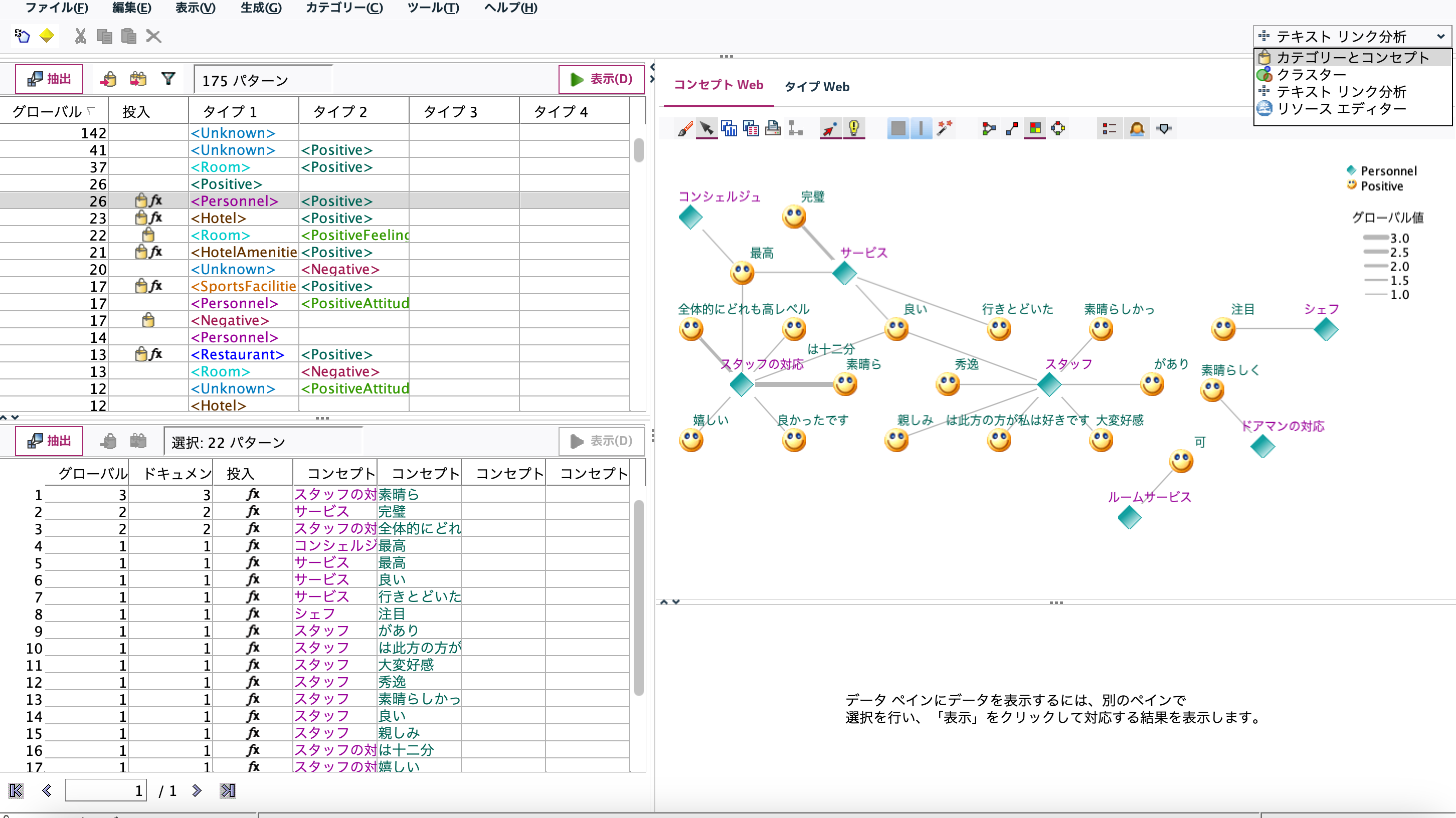Toggle the legend list display icon
The image size is (1456, 818).
click(x=1109, y=128)
